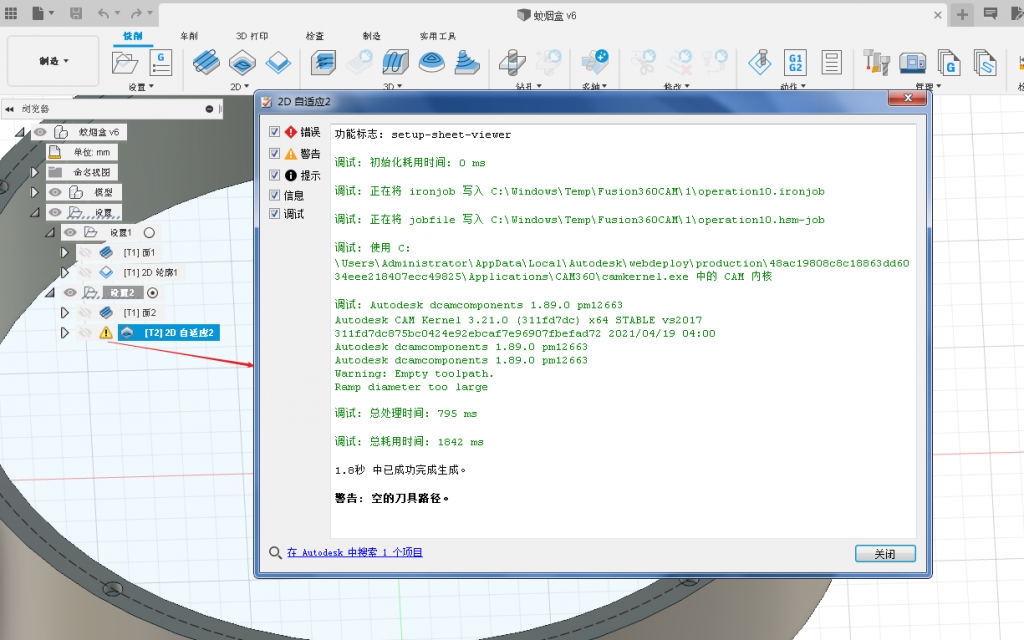Screen dimensions: 1024x640
Task: Select the 2D Contour toolbar icon
Action: [x=279, y=63]
